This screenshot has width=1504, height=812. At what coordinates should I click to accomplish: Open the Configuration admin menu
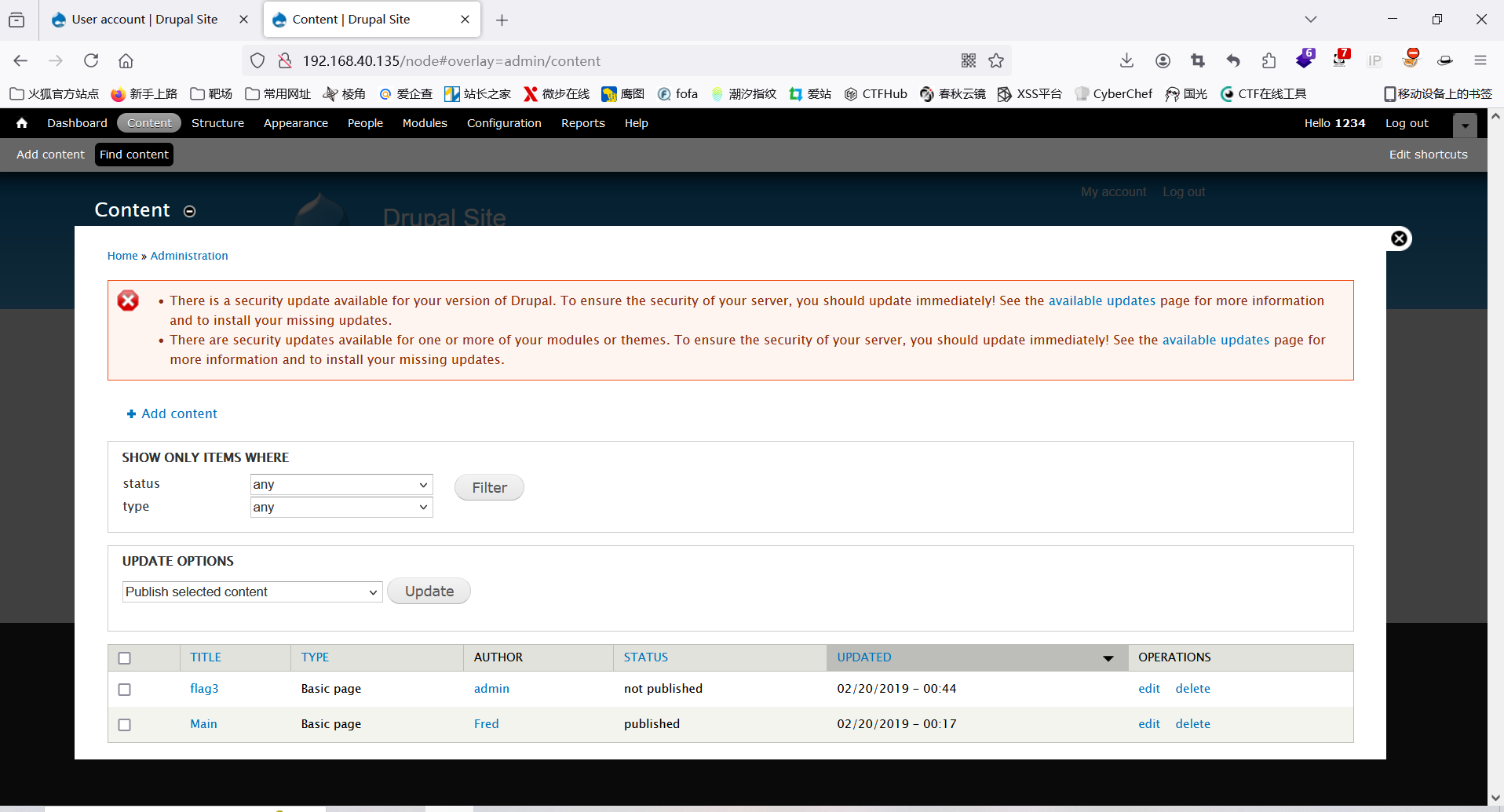(504, 123)
